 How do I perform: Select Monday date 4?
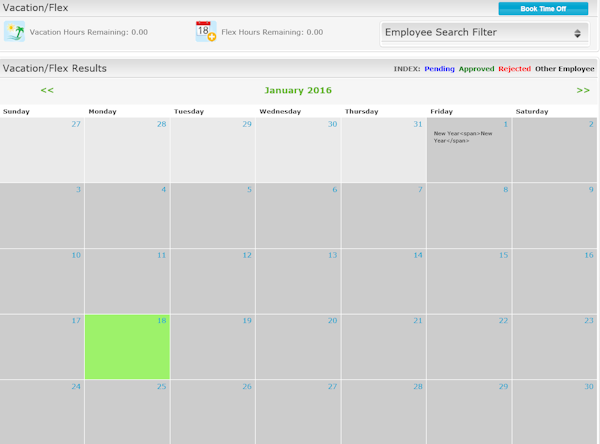[127, 215]
